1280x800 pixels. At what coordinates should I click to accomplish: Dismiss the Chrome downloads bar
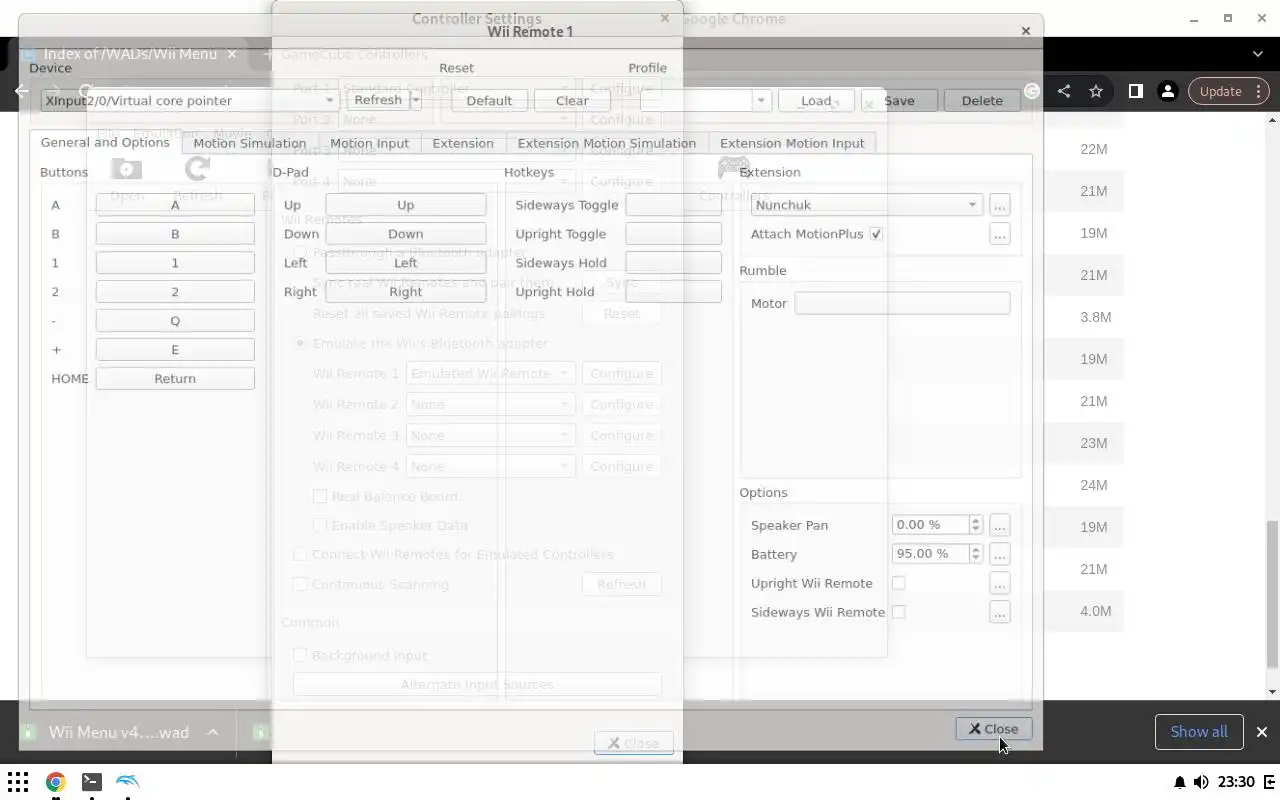pos(1261,732)
